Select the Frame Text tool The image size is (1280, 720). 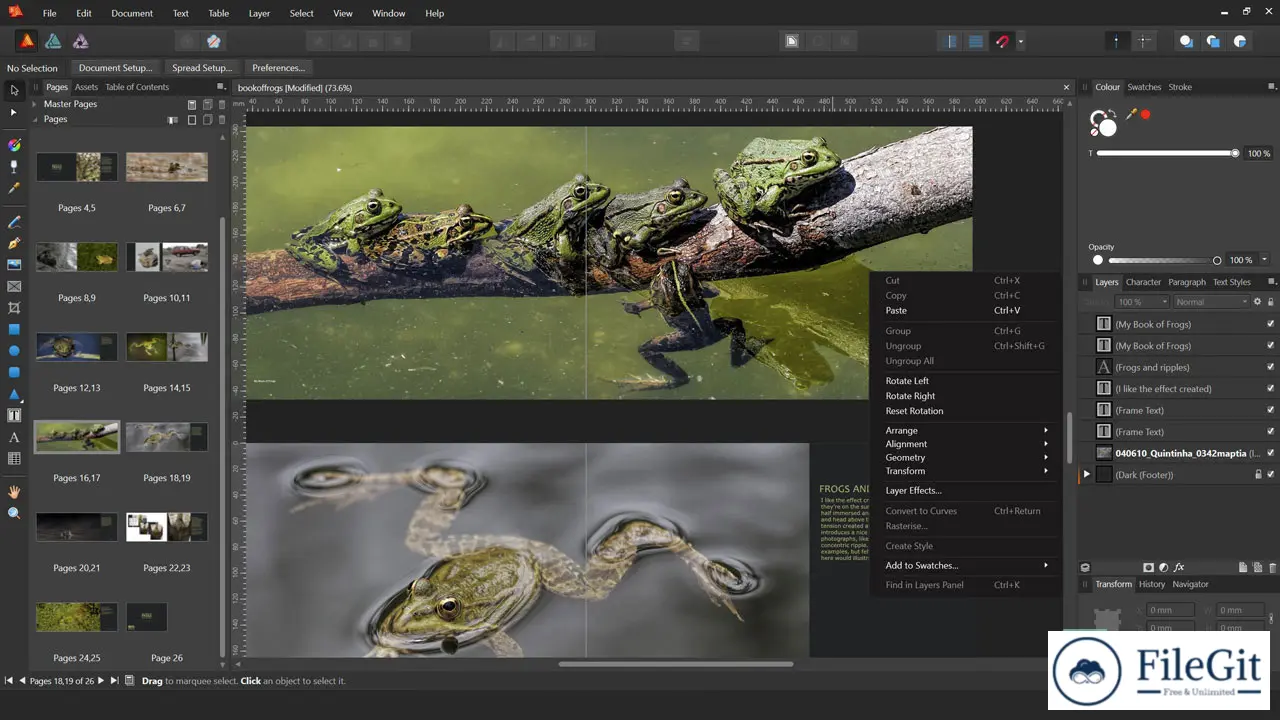click(x=14, y=415)
